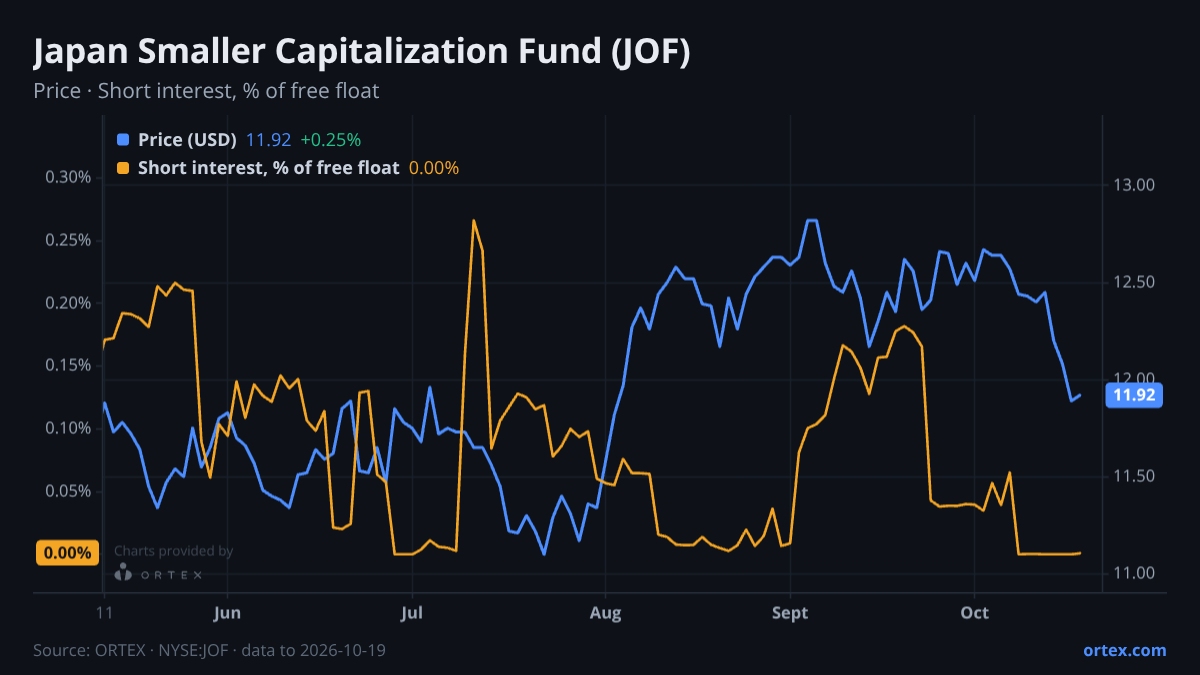Image resolution: width=1200 pixels, height=675 pixels.
Task: Click the 12.50 right axis label
Action: 1133,282
